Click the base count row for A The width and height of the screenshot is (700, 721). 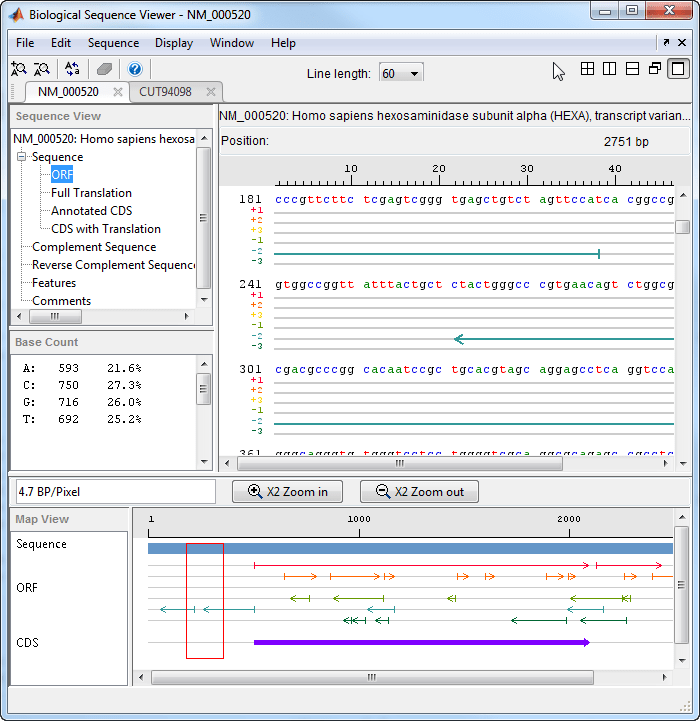[x=82, y=368]
